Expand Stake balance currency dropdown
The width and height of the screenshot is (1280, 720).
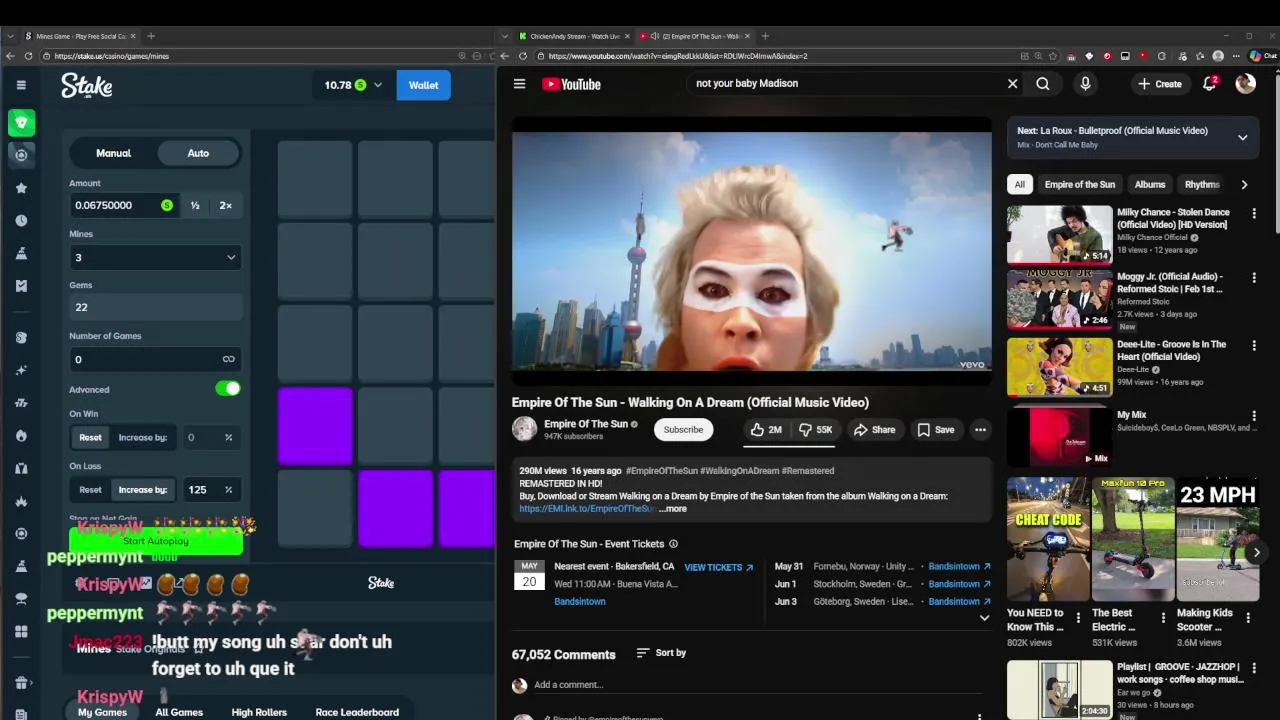pos(378,85)
